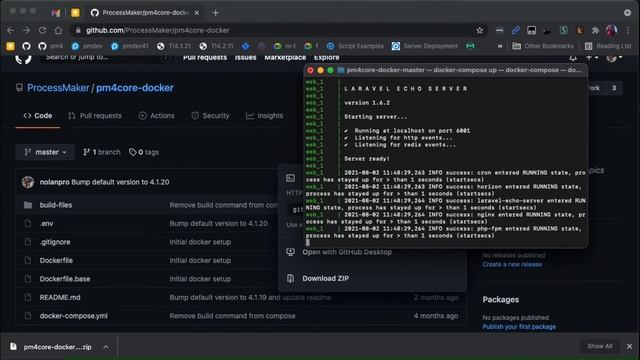Click the Chrome profile avatar
Image resolution: width=640 pixels, height=360 pixels.
click(611, 30)
